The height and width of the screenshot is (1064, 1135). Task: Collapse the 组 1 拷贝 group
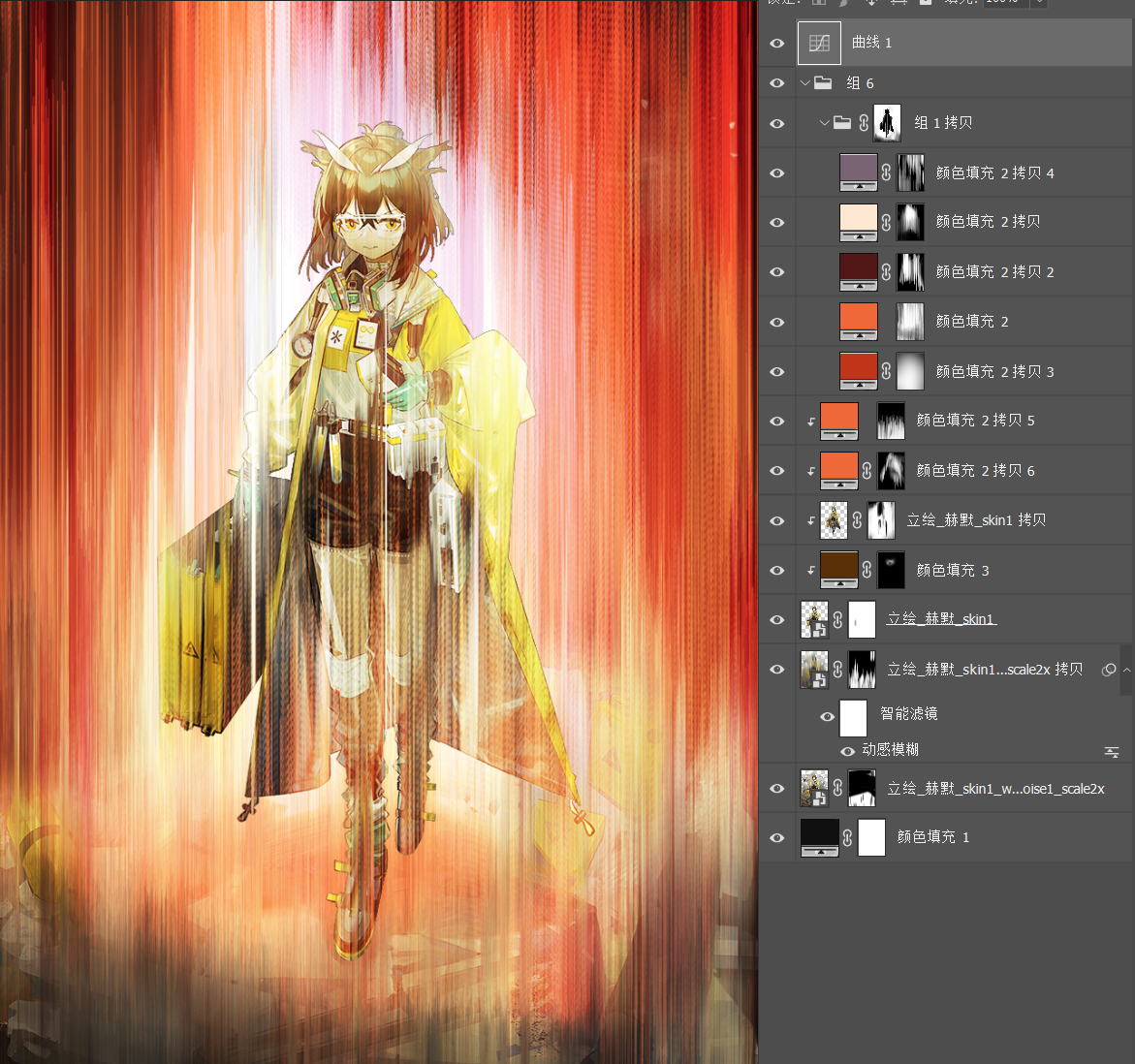pyautogui.click(x=824, y=123)
